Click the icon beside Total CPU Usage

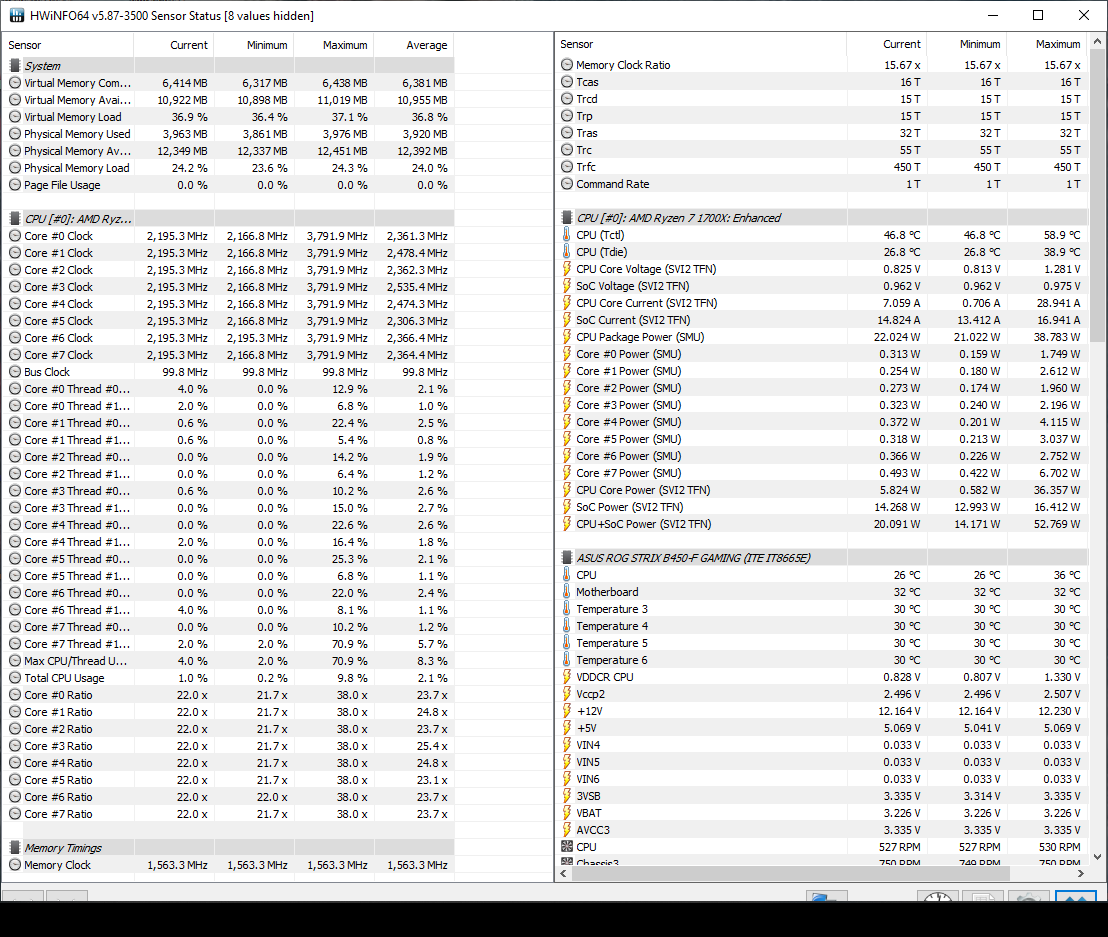15,678
